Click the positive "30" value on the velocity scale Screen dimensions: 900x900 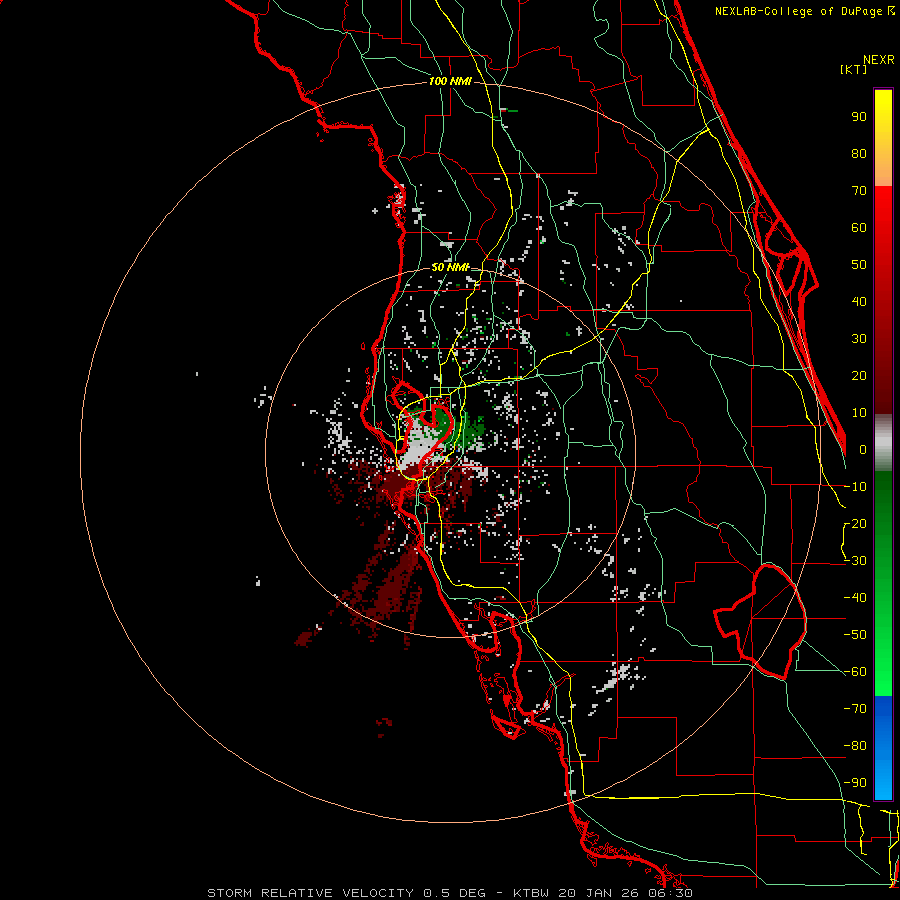click(x=859, y=339)
